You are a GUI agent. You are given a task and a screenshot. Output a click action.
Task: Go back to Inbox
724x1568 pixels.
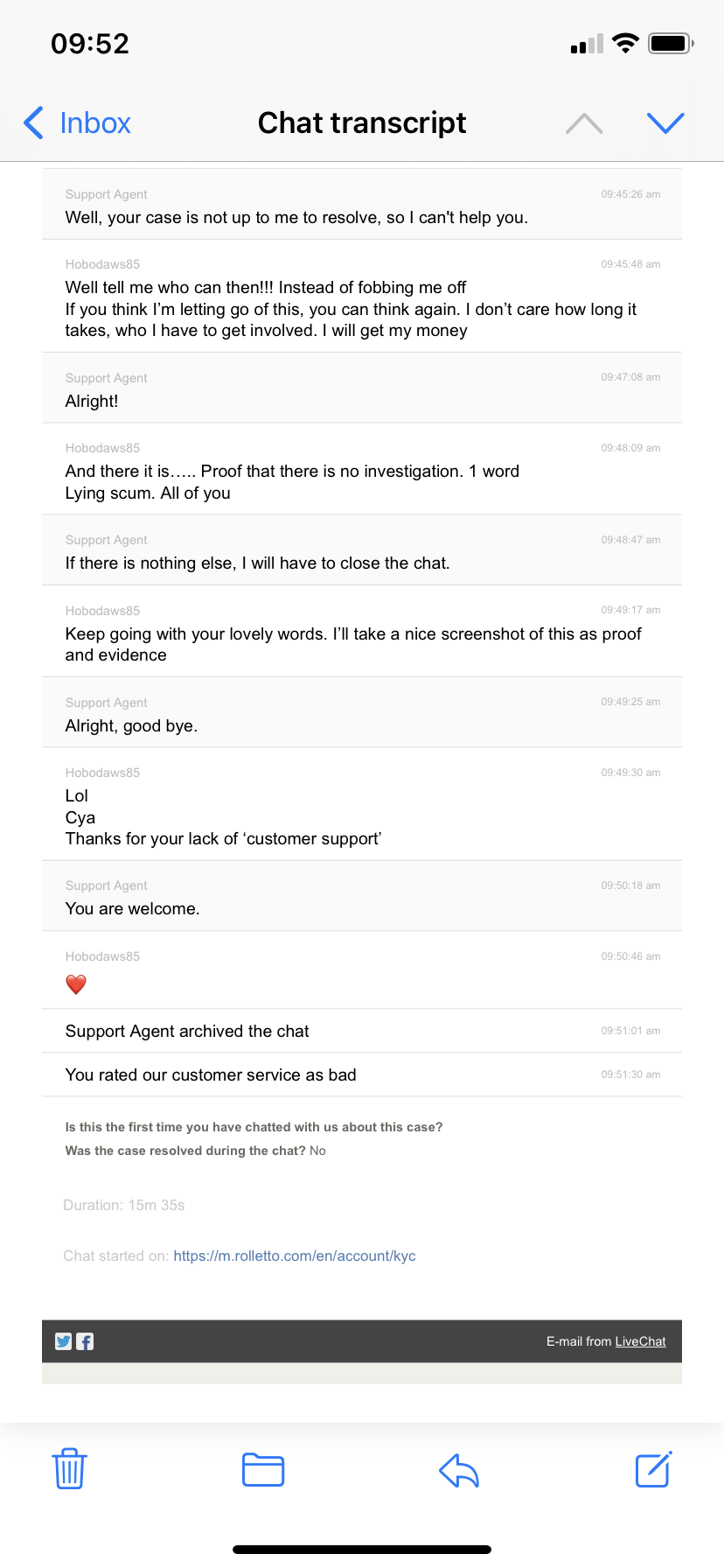(77, 123)
